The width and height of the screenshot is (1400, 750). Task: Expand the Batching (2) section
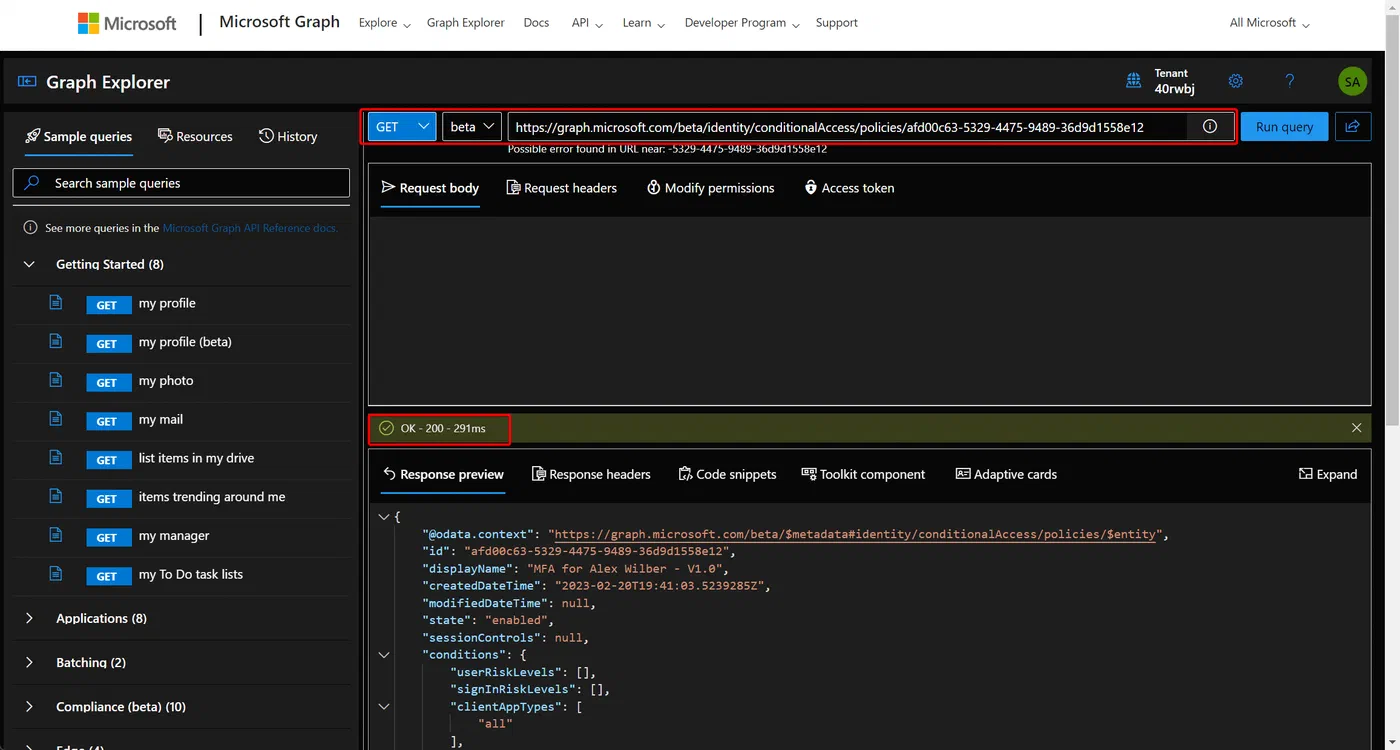click(x=30, y=662)
